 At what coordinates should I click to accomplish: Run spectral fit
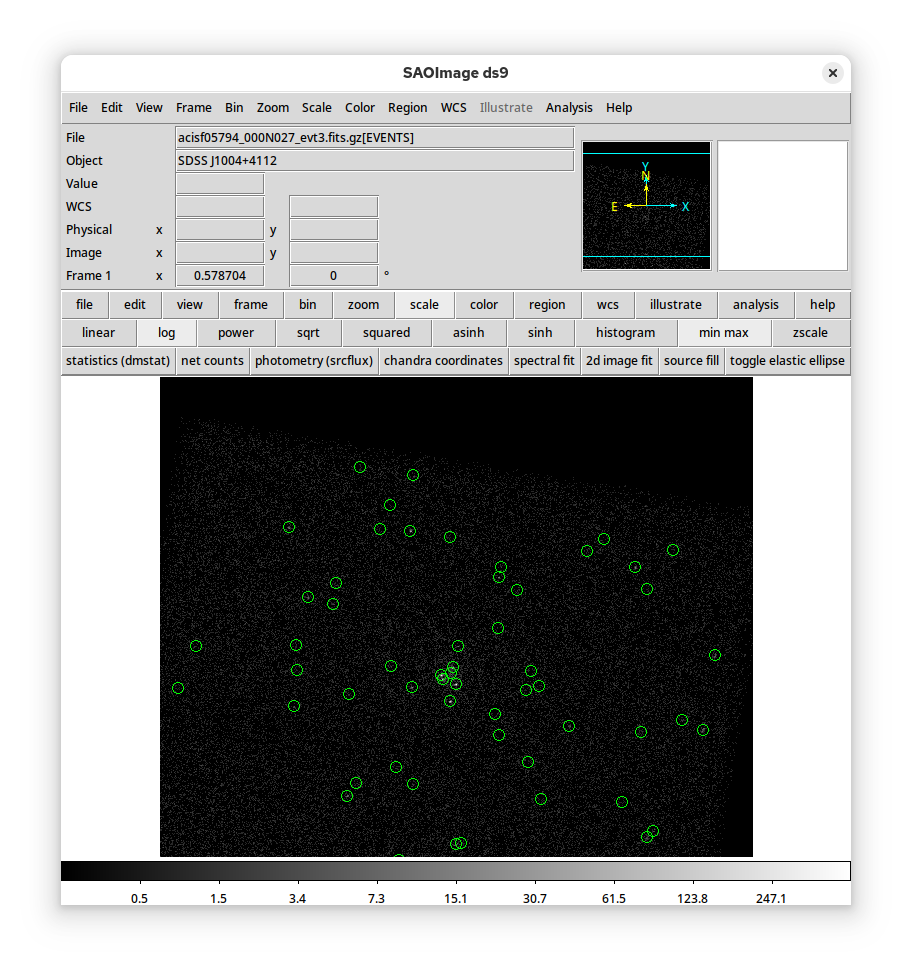click(544, 361)
